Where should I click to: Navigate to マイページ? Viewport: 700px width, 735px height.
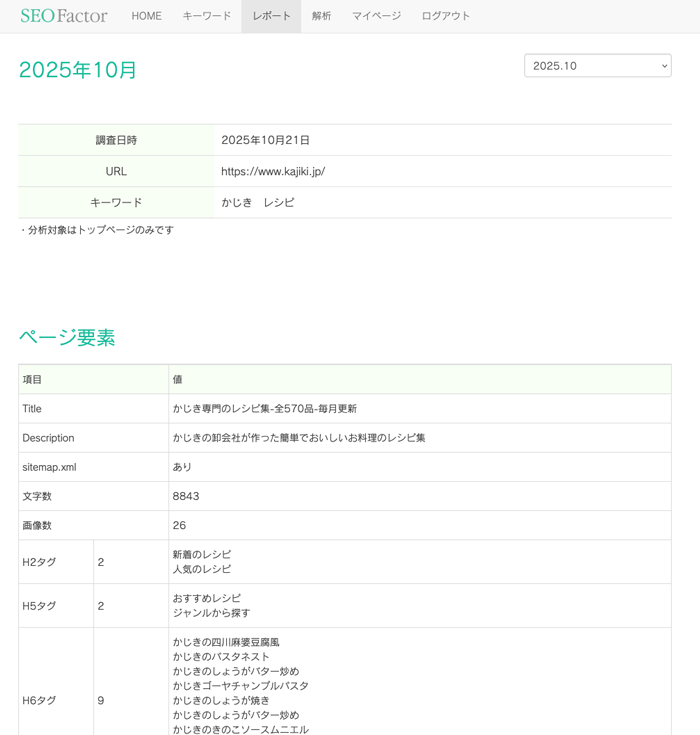coord(376,16)
